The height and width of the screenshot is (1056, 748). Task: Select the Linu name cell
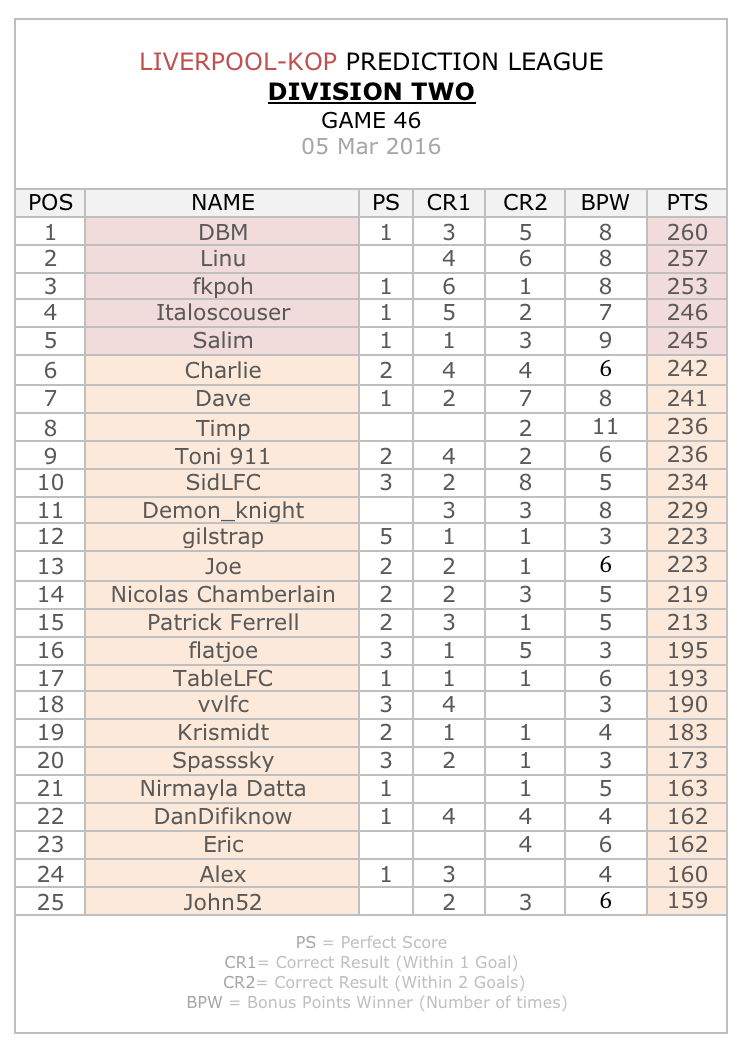[x=223, y=259]
